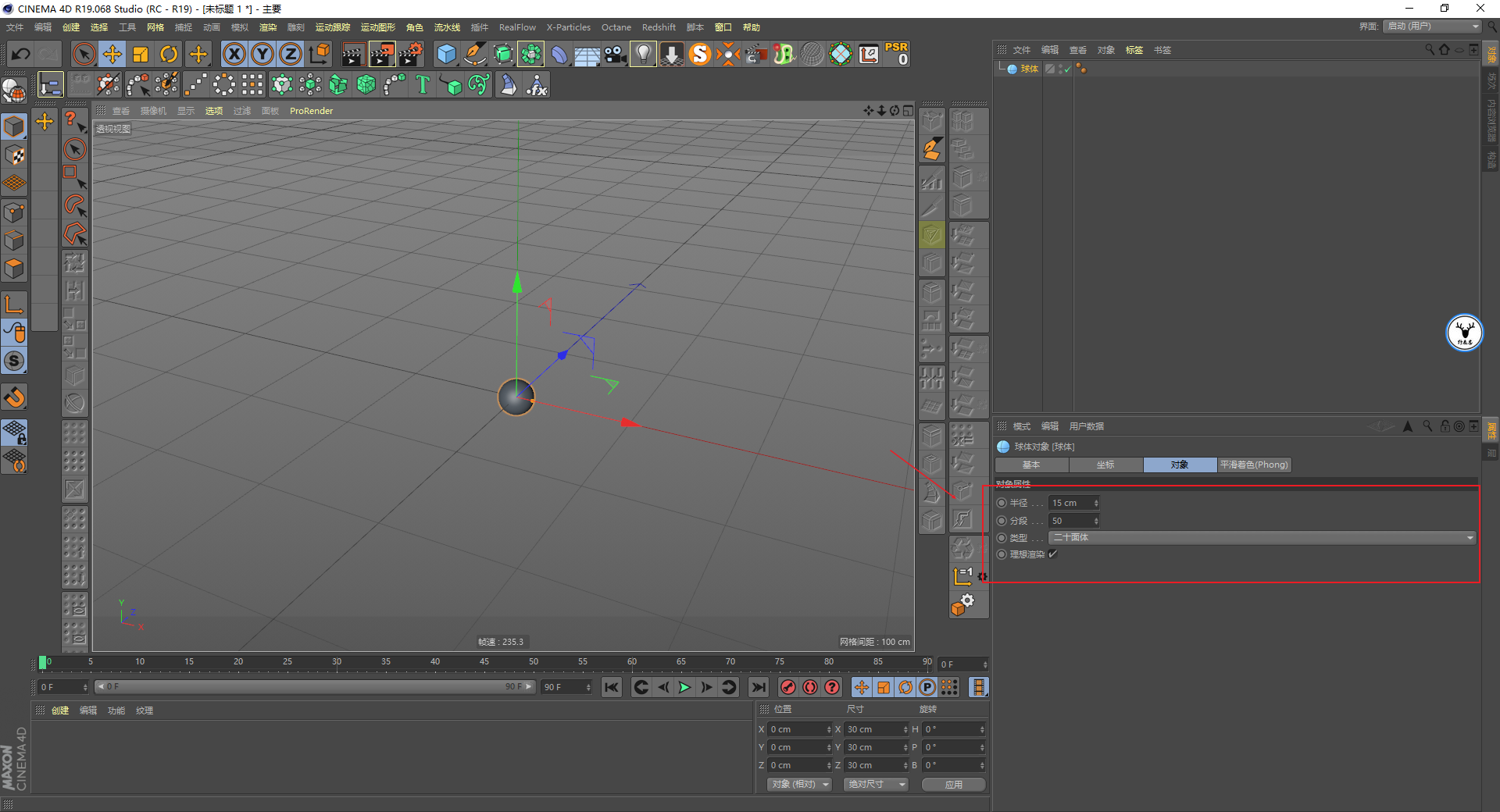Add a Cube primitive object

tap(447, 54)
